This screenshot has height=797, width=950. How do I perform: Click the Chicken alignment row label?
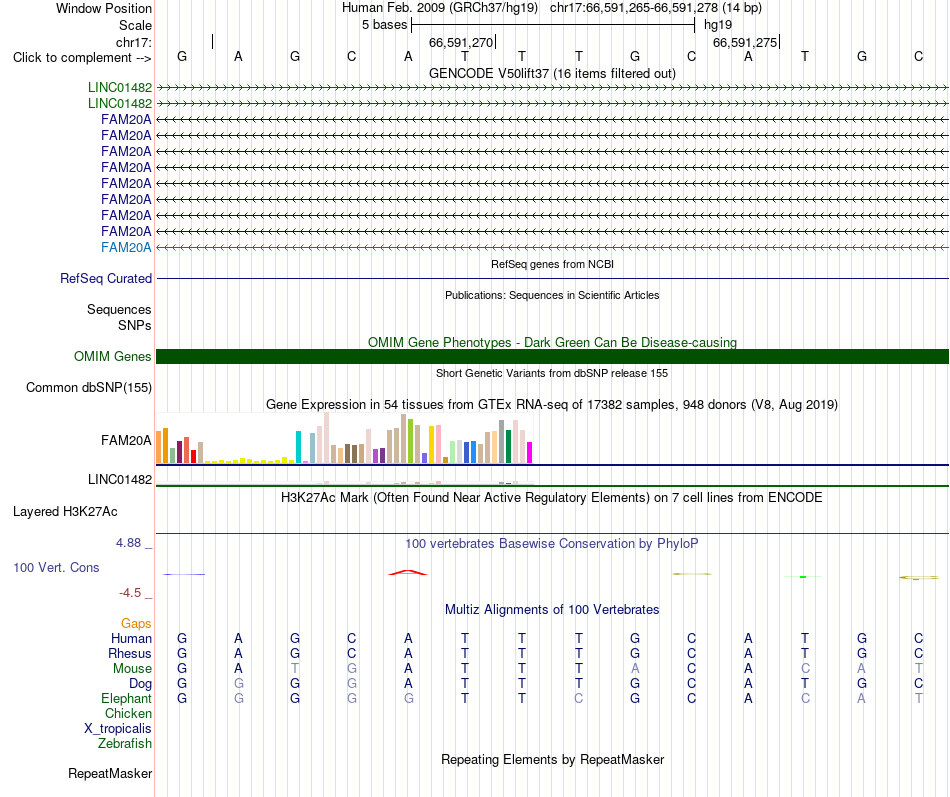point(128,714)
